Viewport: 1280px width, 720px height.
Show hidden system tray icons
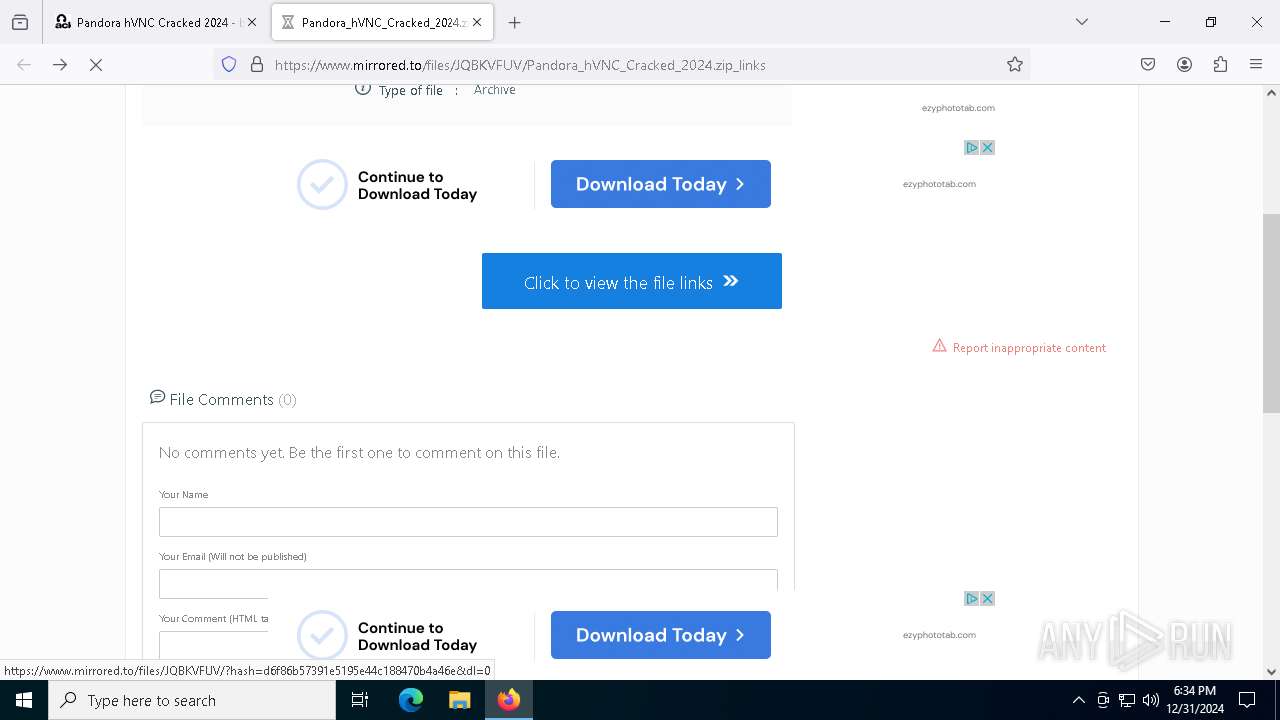1078,700
